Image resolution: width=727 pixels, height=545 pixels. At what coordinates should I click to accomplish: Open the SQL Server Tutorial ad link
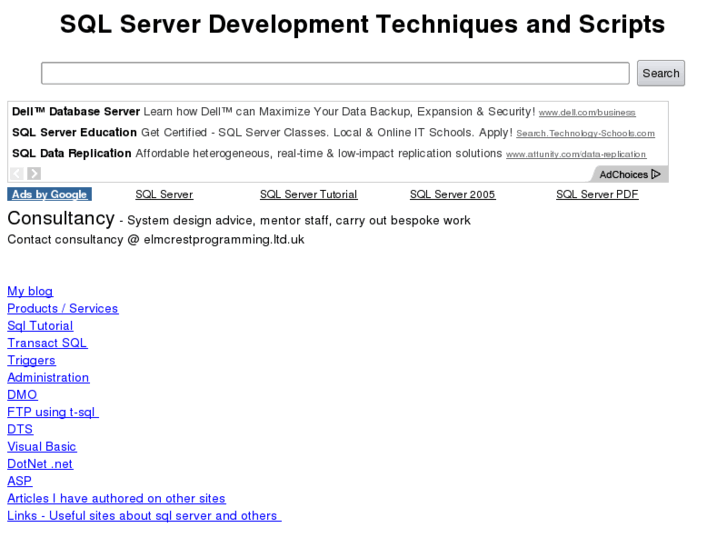click(308, 194)
